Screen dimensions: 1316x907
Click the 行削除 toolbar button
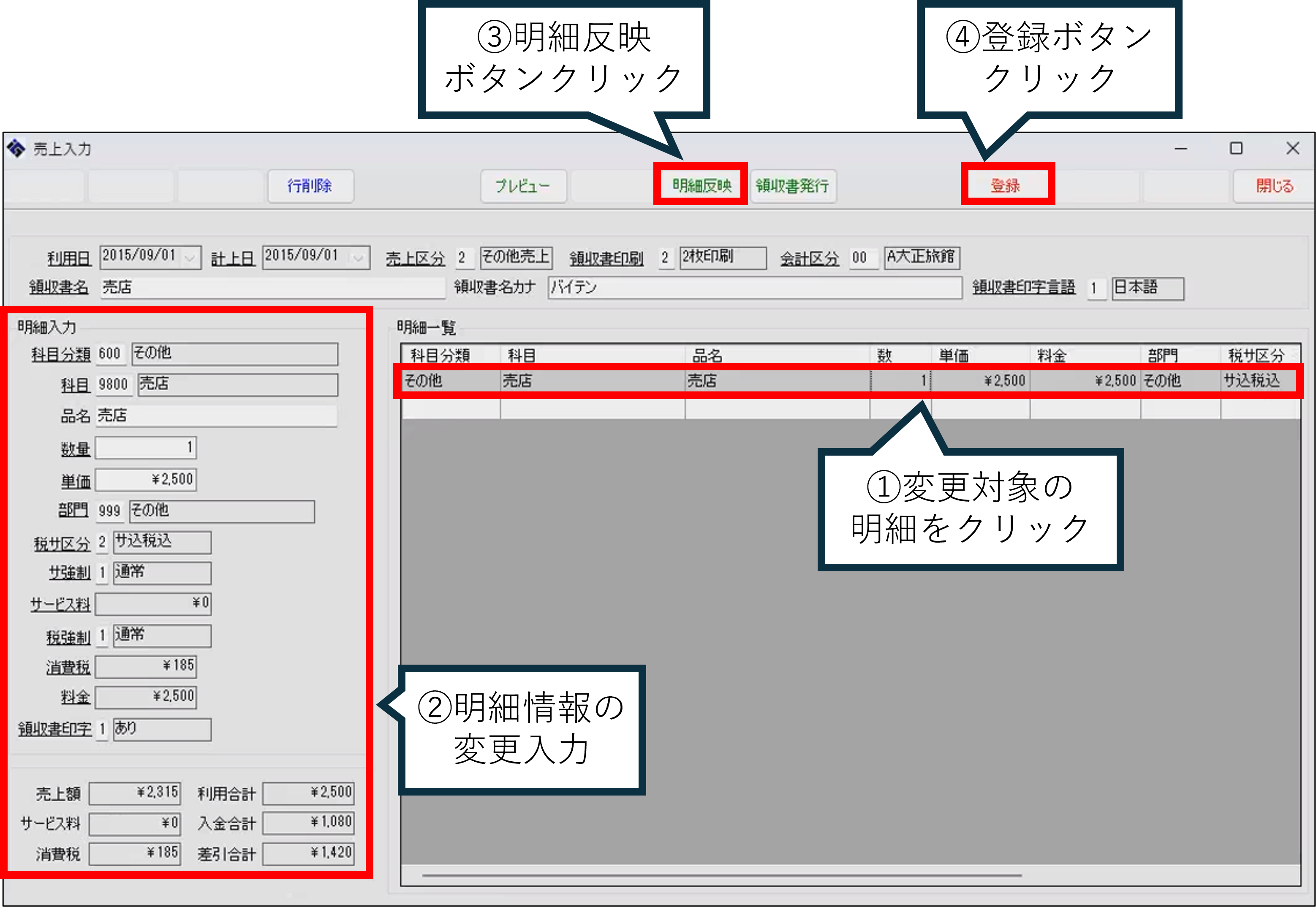pos(310,186)
